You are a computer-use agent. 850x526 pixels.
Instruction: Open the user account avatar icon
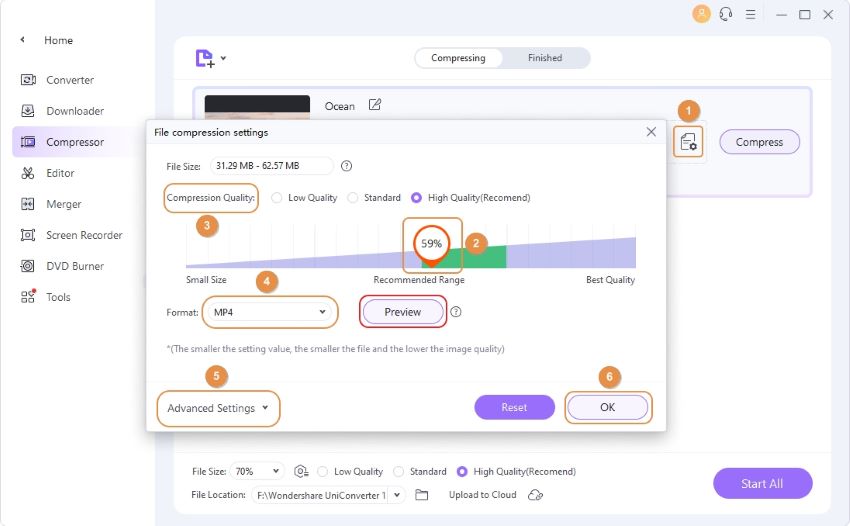(701, 14)
